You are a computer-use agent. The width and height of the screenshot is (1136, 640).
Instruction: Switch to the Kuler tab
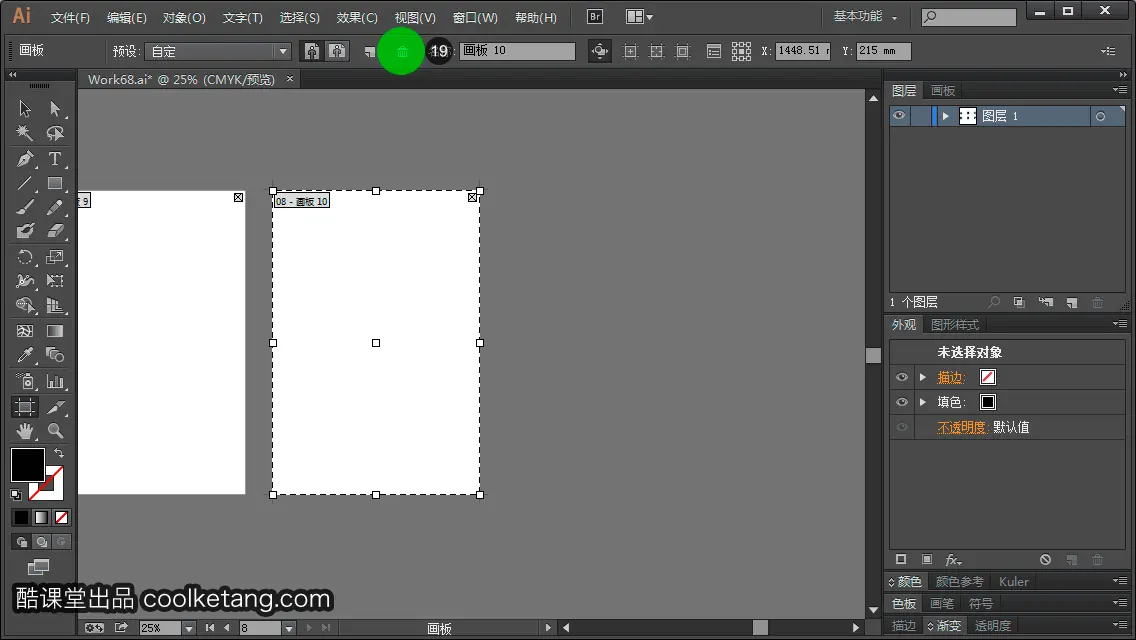click(x=1014, y=582)
